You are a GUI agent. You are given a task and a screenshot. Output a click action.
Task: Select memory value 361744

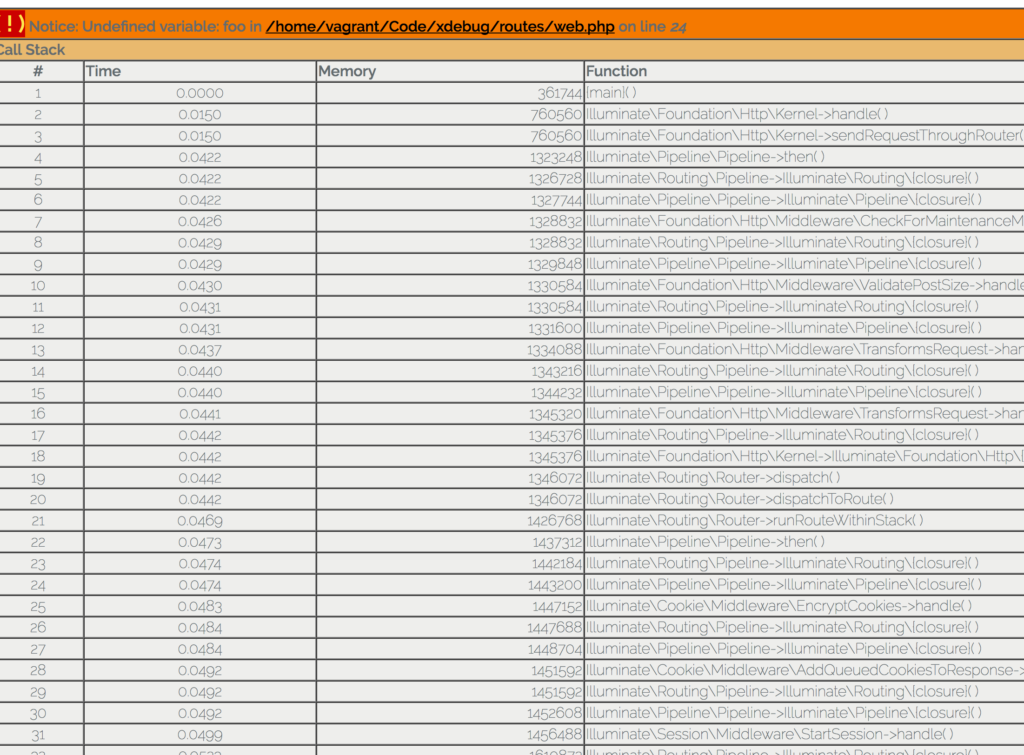click(560, 93)
